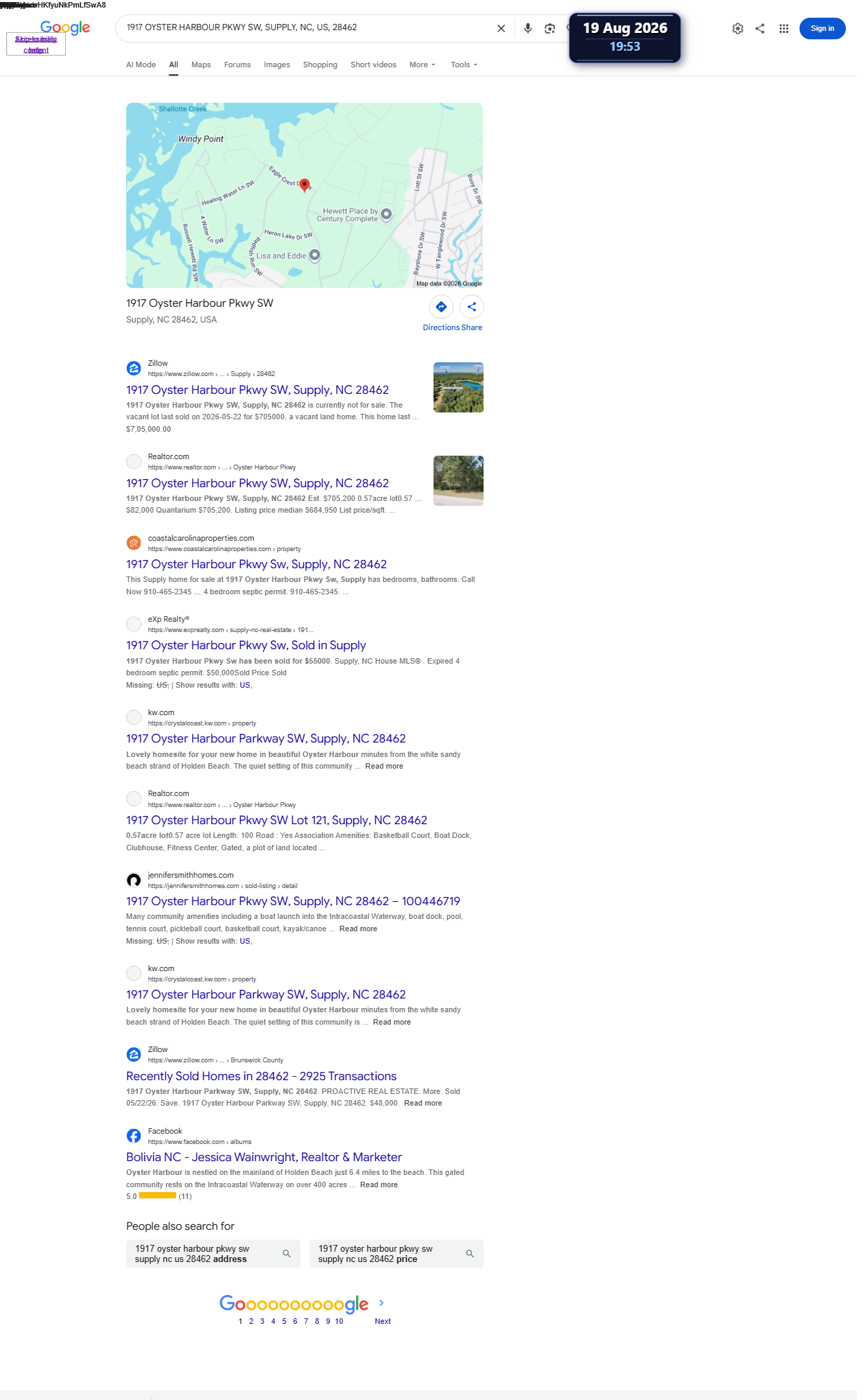Click the 'Supply, NC 28462, USA' text
Screen dimensions: 867x1400
[171, 320]
